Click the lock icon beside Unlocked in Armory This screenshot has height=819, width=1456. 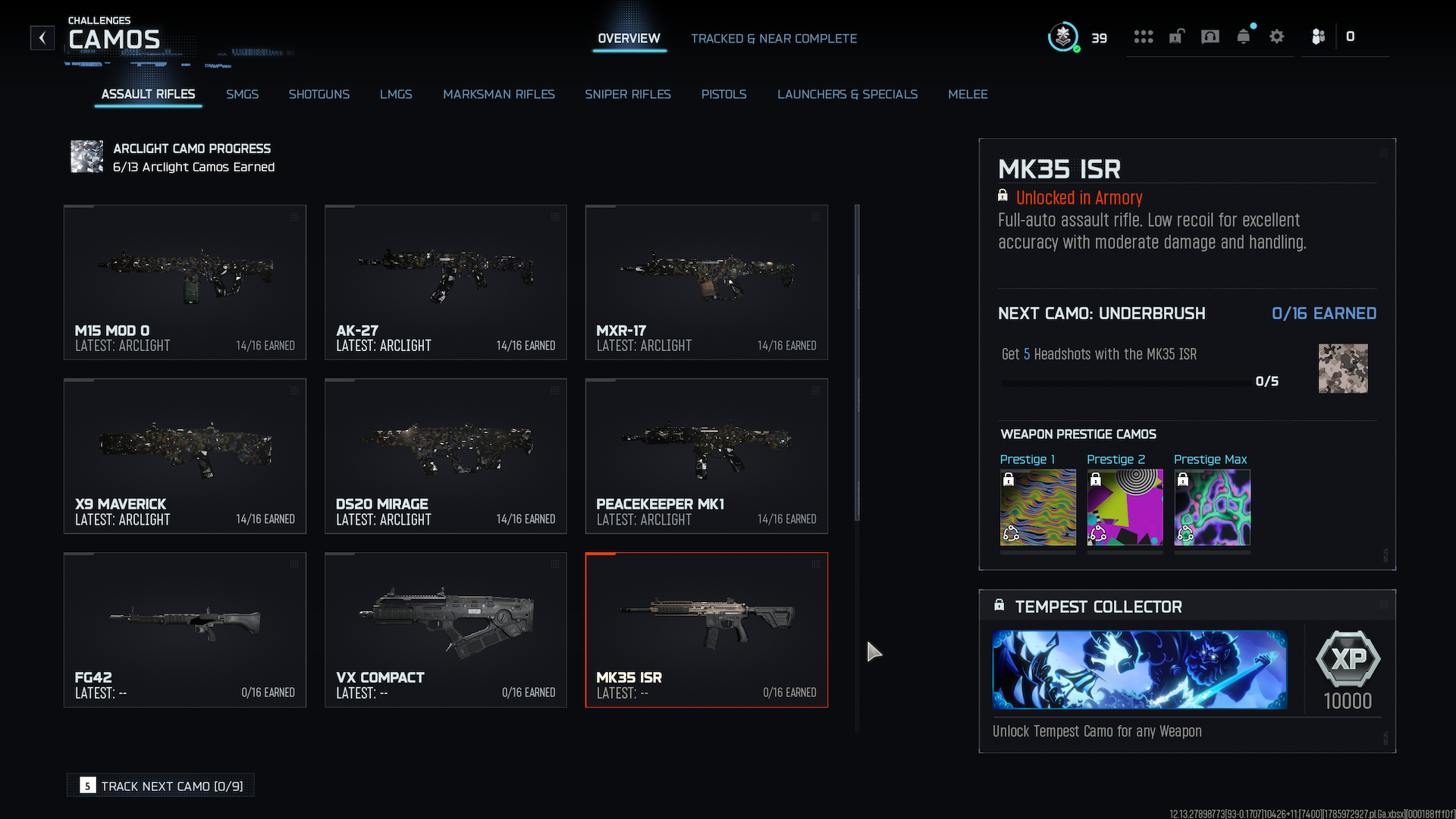1003,196
